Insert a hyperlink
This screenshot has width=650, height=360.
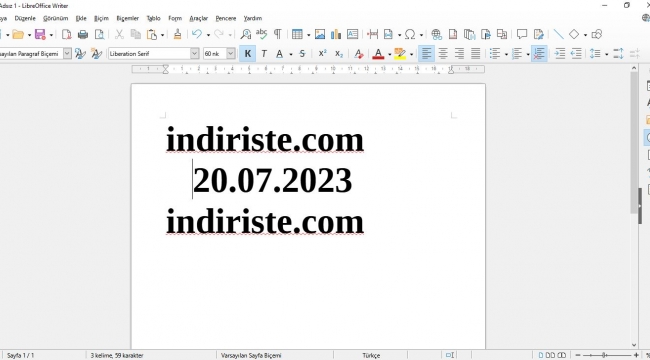point(436,34)
